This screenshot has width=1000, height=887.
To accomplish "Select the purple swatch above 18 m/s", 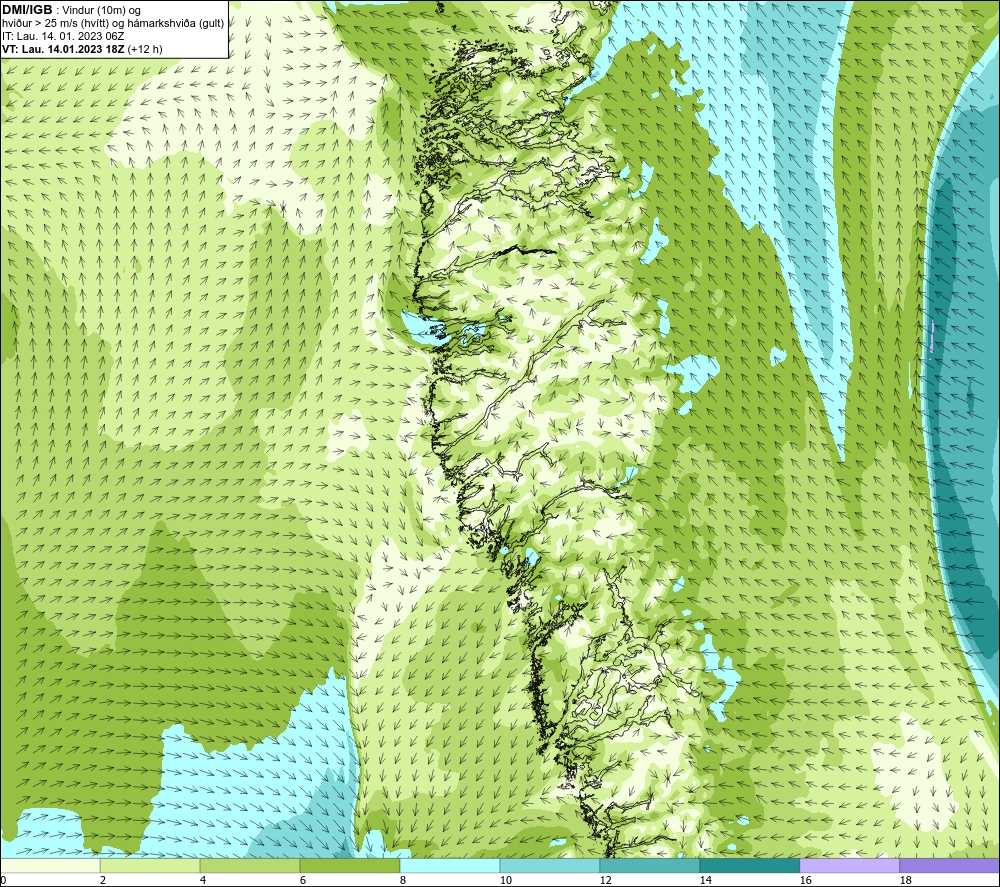I will click(x=949, y=866).
